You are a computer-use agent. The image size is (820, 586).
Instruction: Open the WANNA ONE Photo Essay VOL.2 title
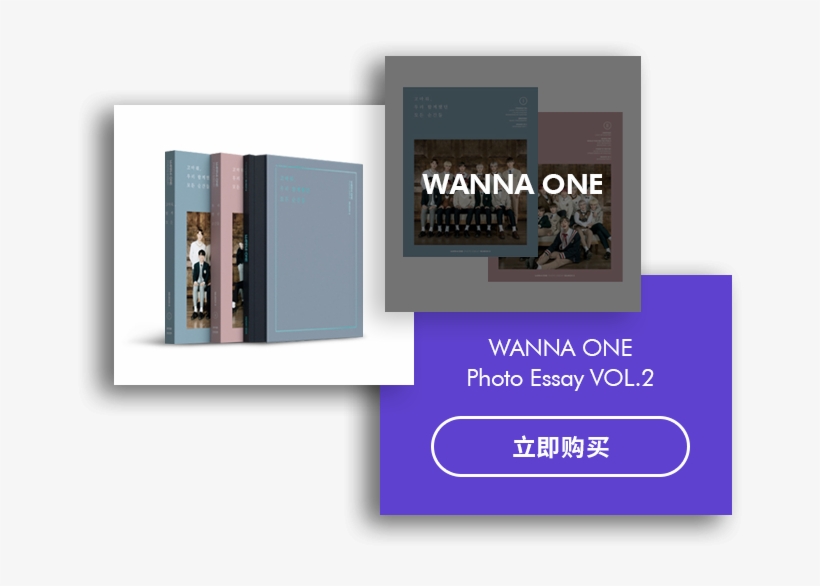point(560,363)
